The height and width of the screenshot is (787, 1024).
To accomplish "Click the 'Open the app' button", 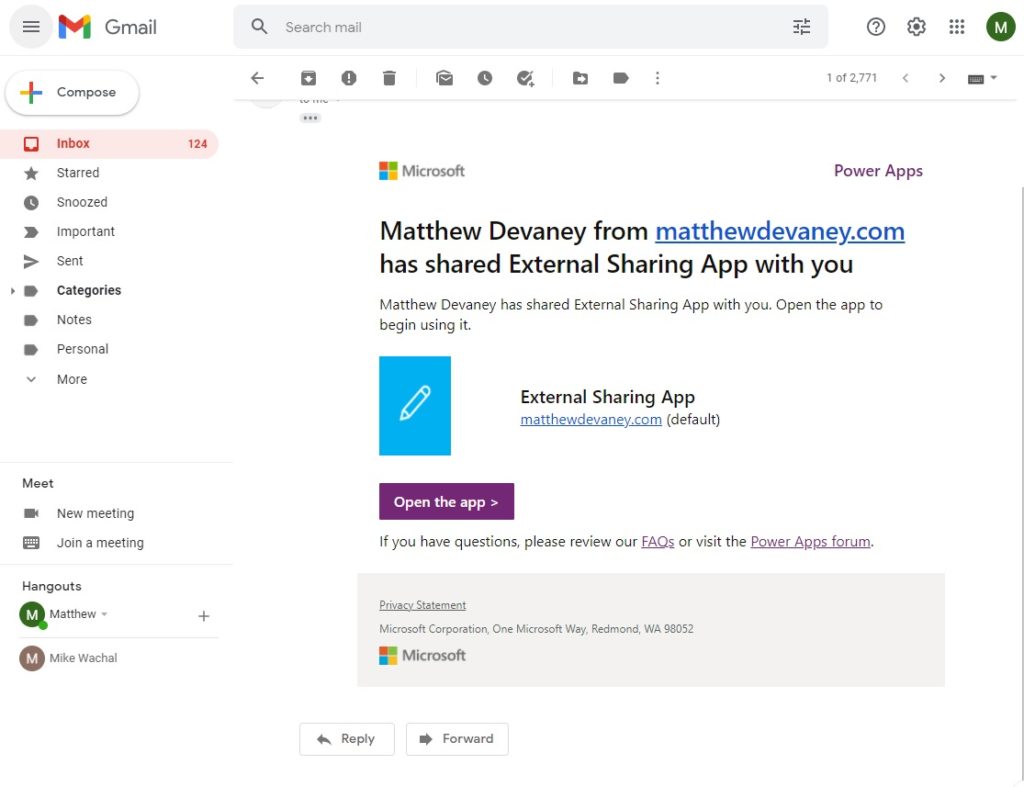I will [x=446, y=501].
